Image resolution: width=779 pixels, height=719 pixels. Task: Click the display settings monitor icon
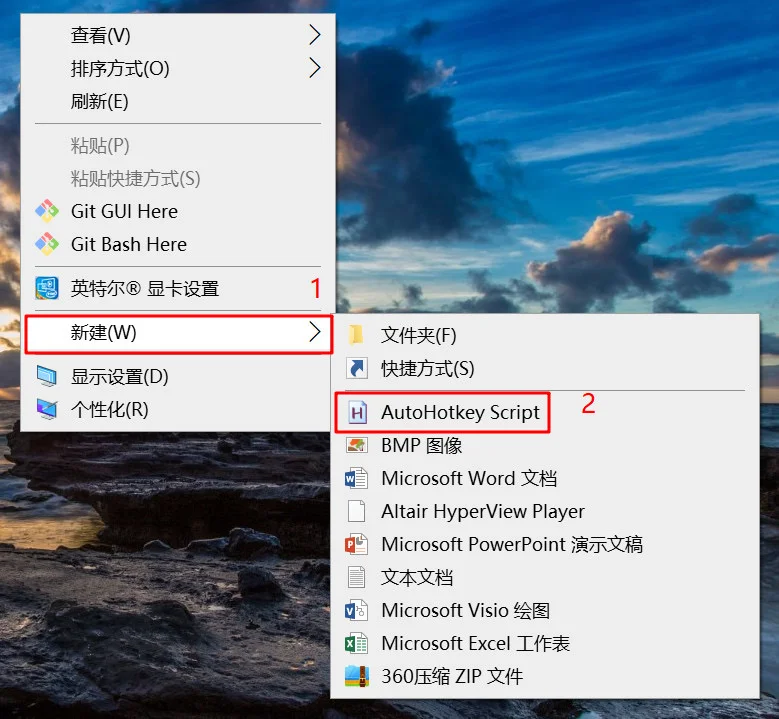tap(47, 376)
